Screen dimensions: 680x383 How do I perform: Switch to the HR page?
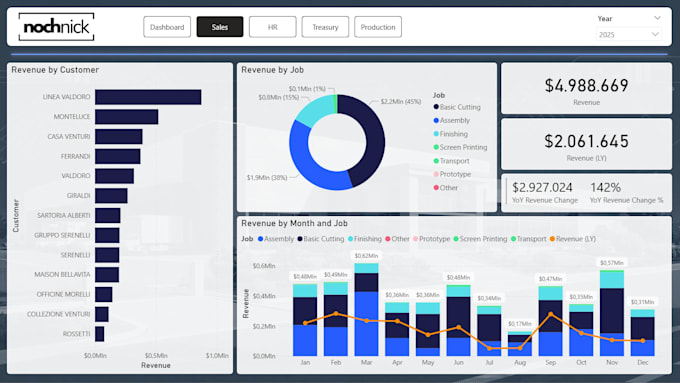pos(272,27)
